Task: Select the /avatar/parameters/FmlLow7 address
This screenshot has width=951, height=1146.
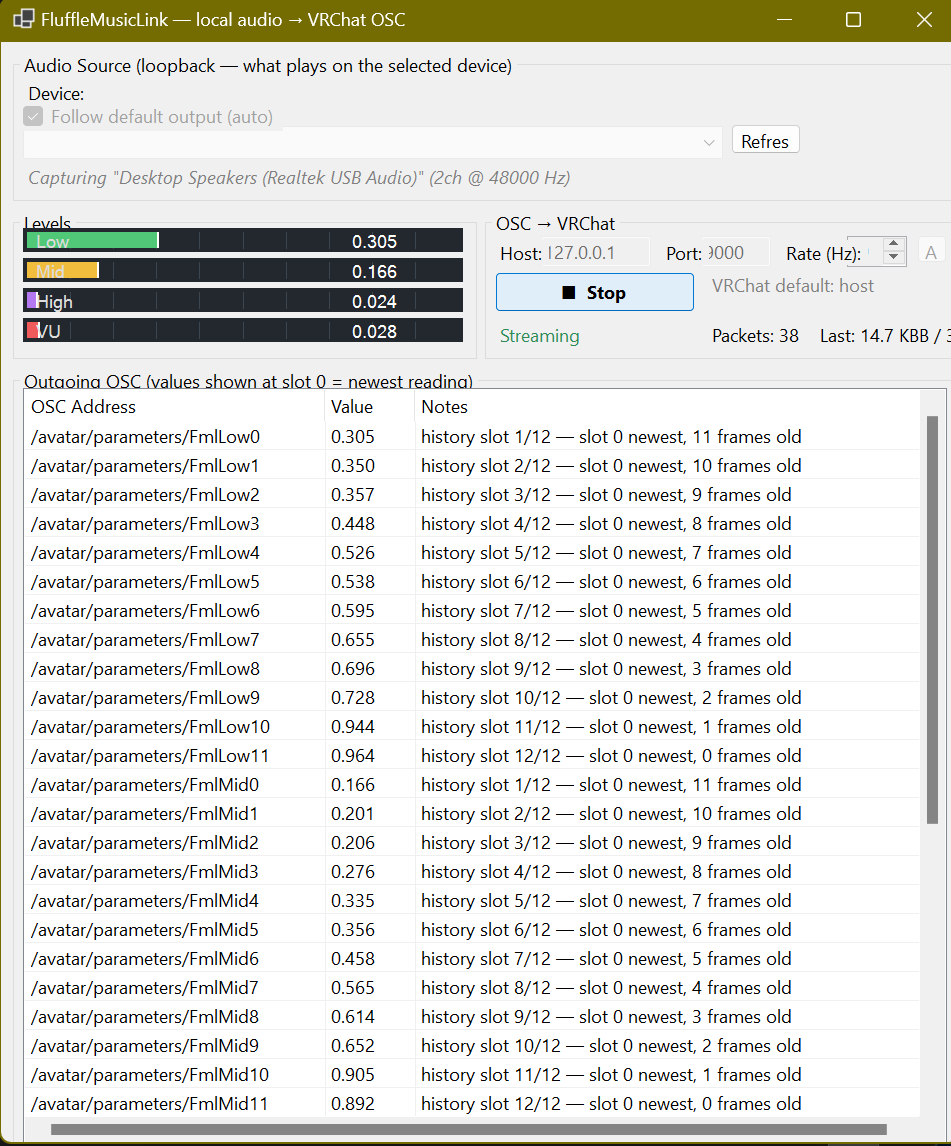Action: (x=145, y=640)
